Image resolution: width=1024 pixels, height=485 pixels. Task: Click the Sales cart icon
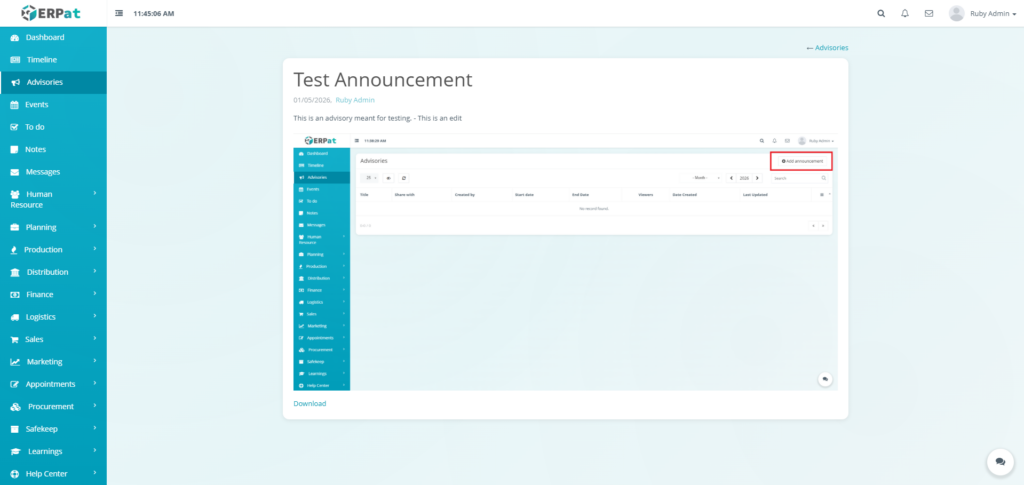14,339
